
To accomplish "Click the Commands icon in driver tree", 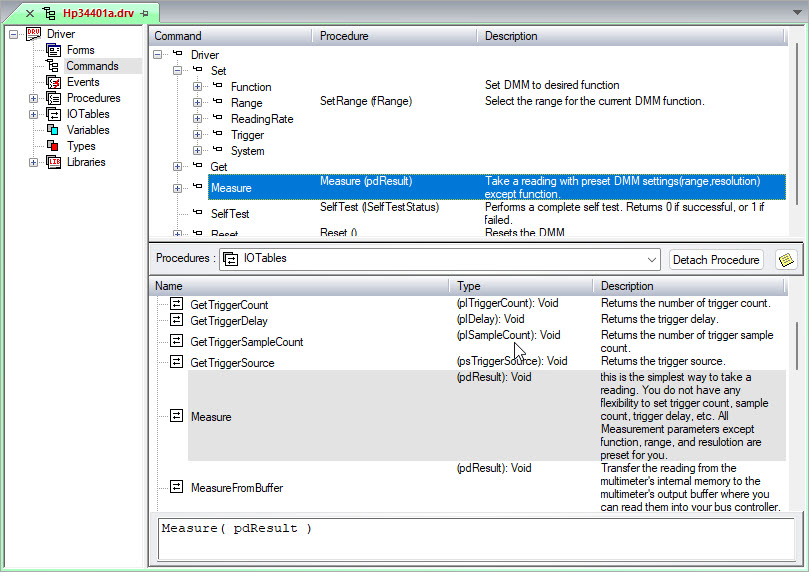I will tap(53, 66).
